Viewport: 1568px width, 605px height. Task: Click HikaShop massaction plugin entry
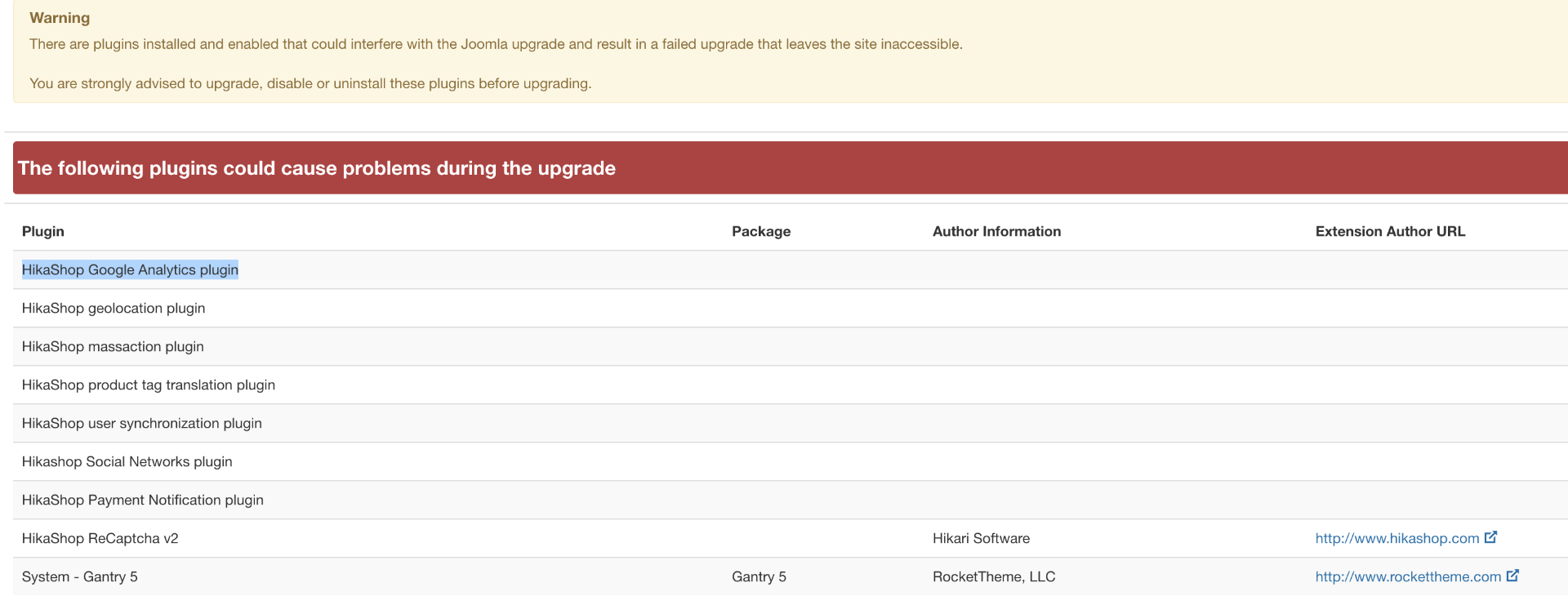pos(113,347)
